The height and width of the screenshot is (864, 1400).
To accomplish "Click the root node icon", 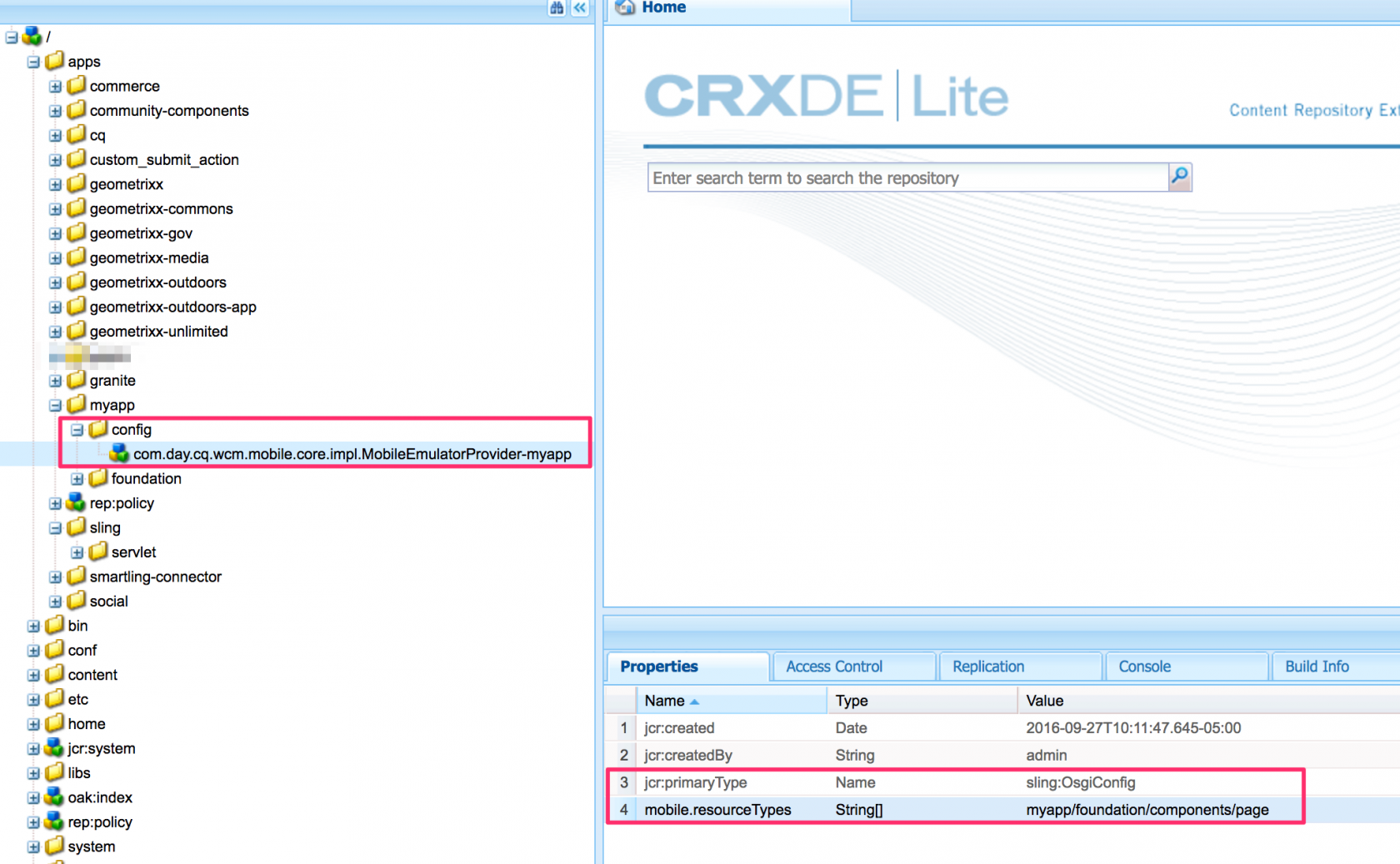I will [x=32, y=36].
